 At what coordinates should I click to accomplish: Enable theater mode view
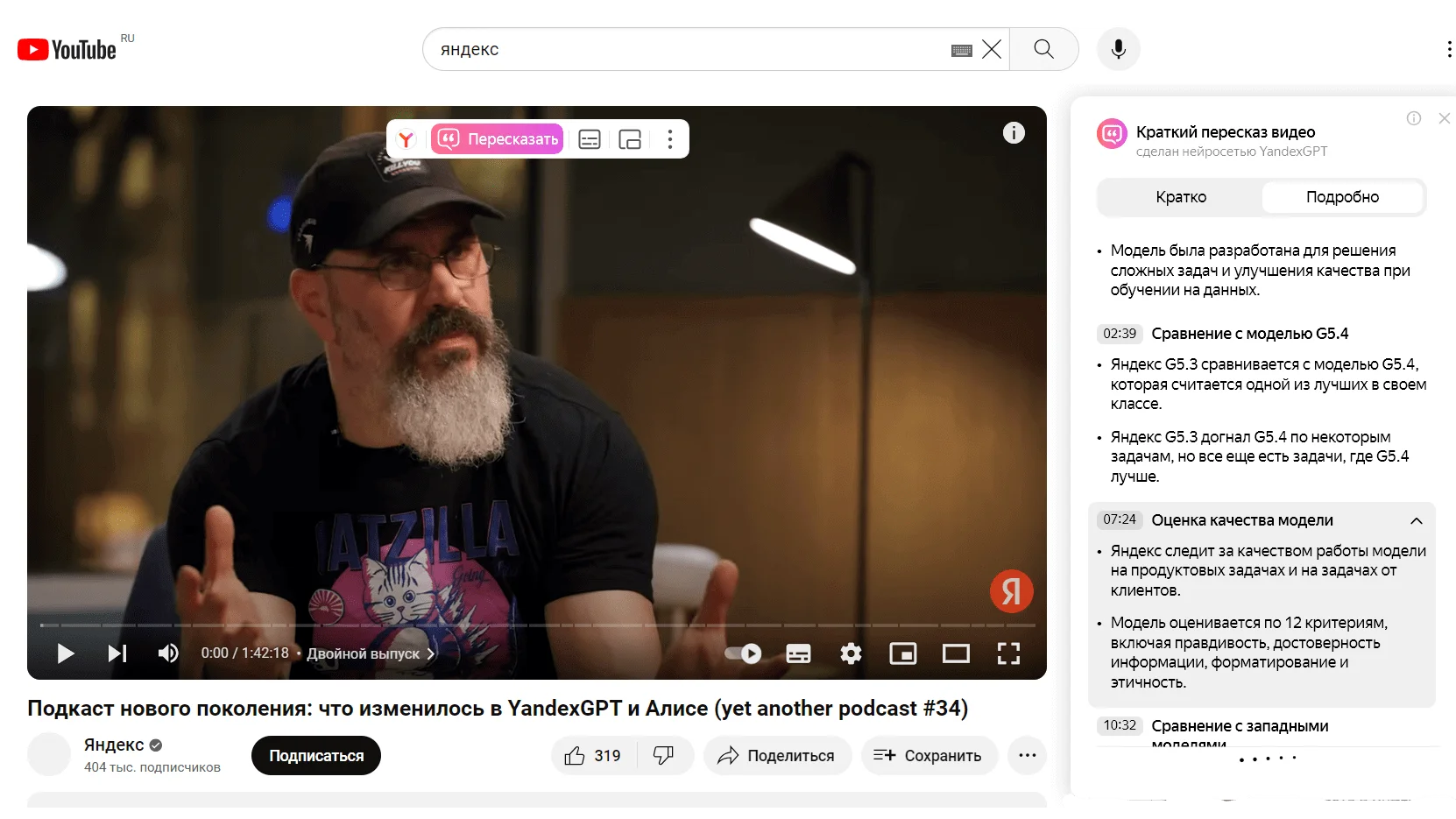pyautogui.click(x=956, y=653)
